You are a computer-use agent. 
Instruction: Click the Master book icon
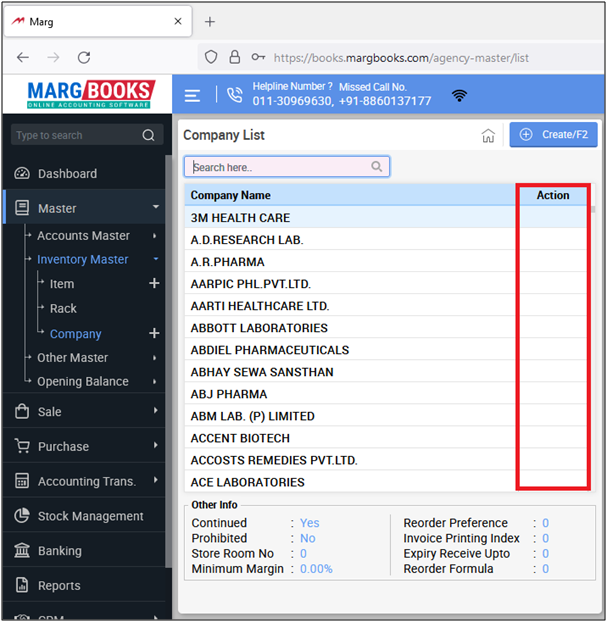[22, 208]
